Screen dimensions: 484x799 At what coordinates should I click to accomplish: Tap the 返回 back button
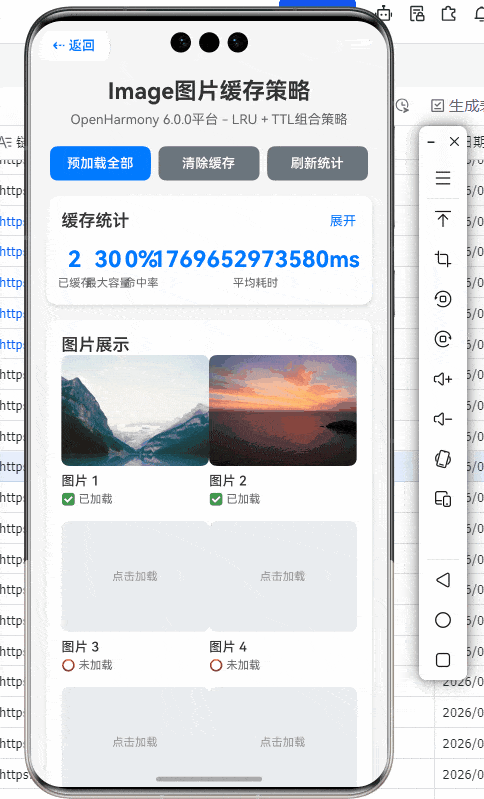74,46
